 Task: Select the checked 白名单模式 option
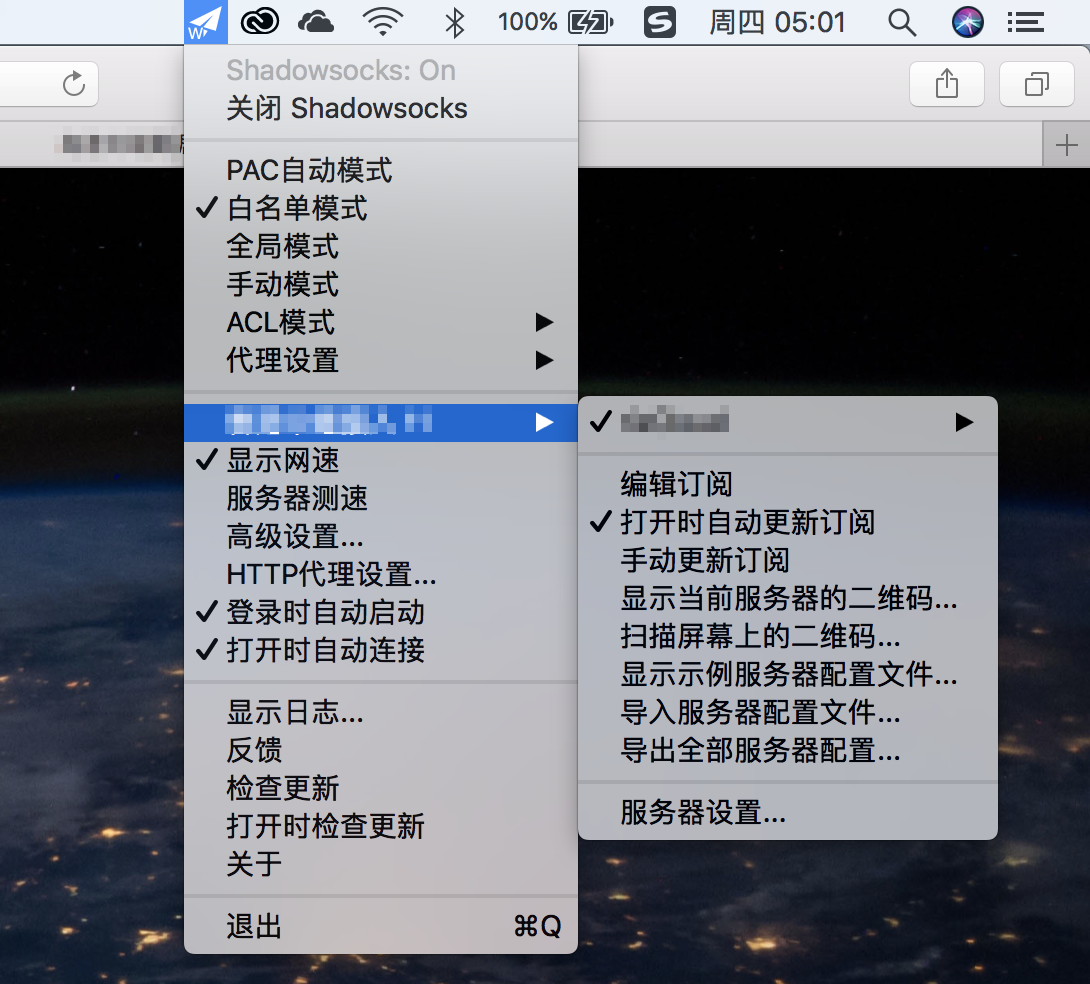[381, 208]
